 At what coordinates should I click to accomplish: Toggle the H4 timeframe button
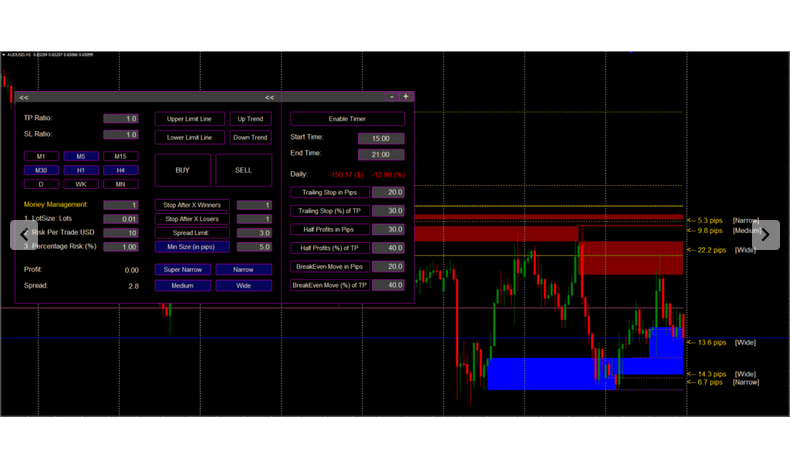click(x=120, y=170)
